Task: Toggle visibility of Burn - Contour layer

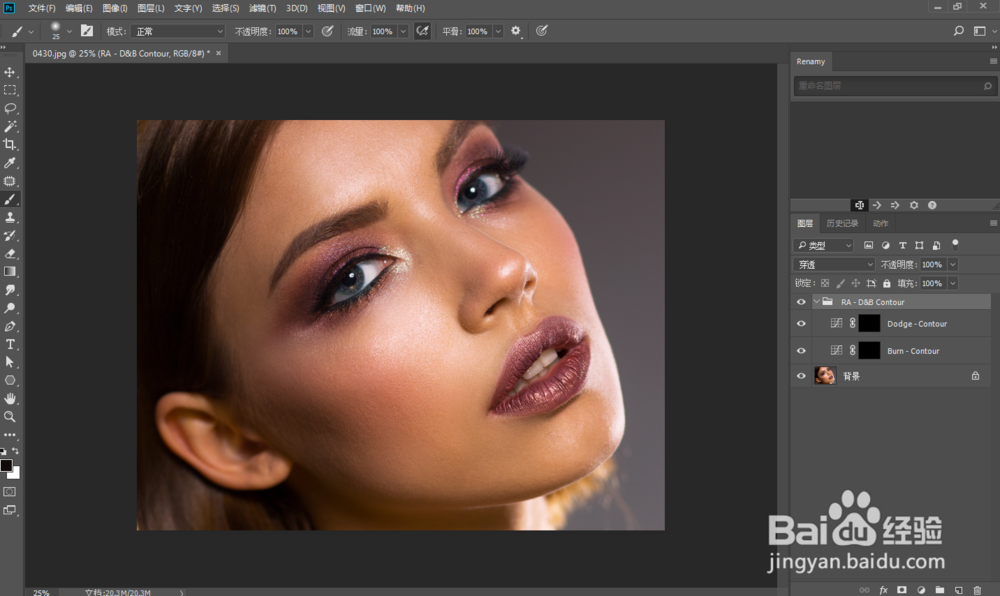Action: [801, 351]
